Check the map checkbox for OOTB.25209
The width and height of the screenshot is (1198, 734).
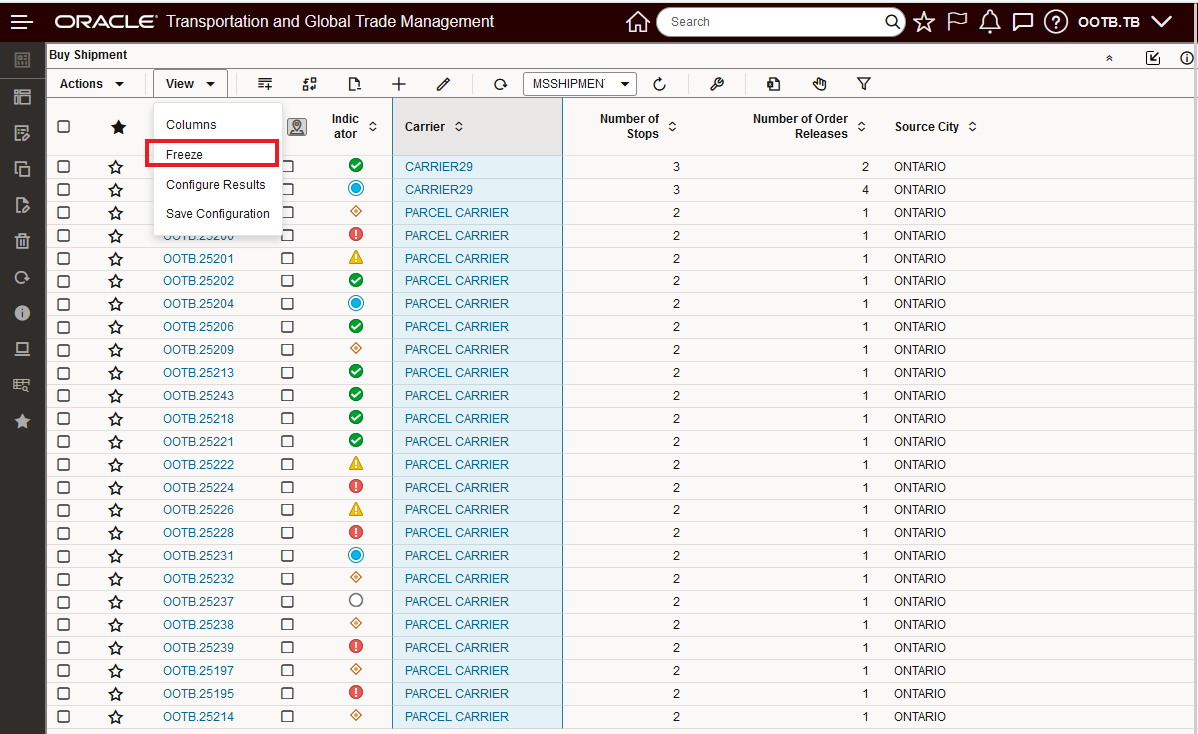(x=287, y=350)
